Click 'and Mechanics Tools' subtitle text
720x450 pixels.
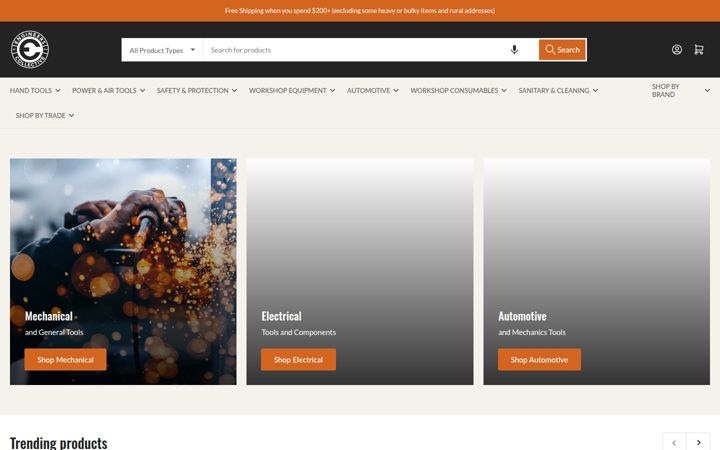532,332
